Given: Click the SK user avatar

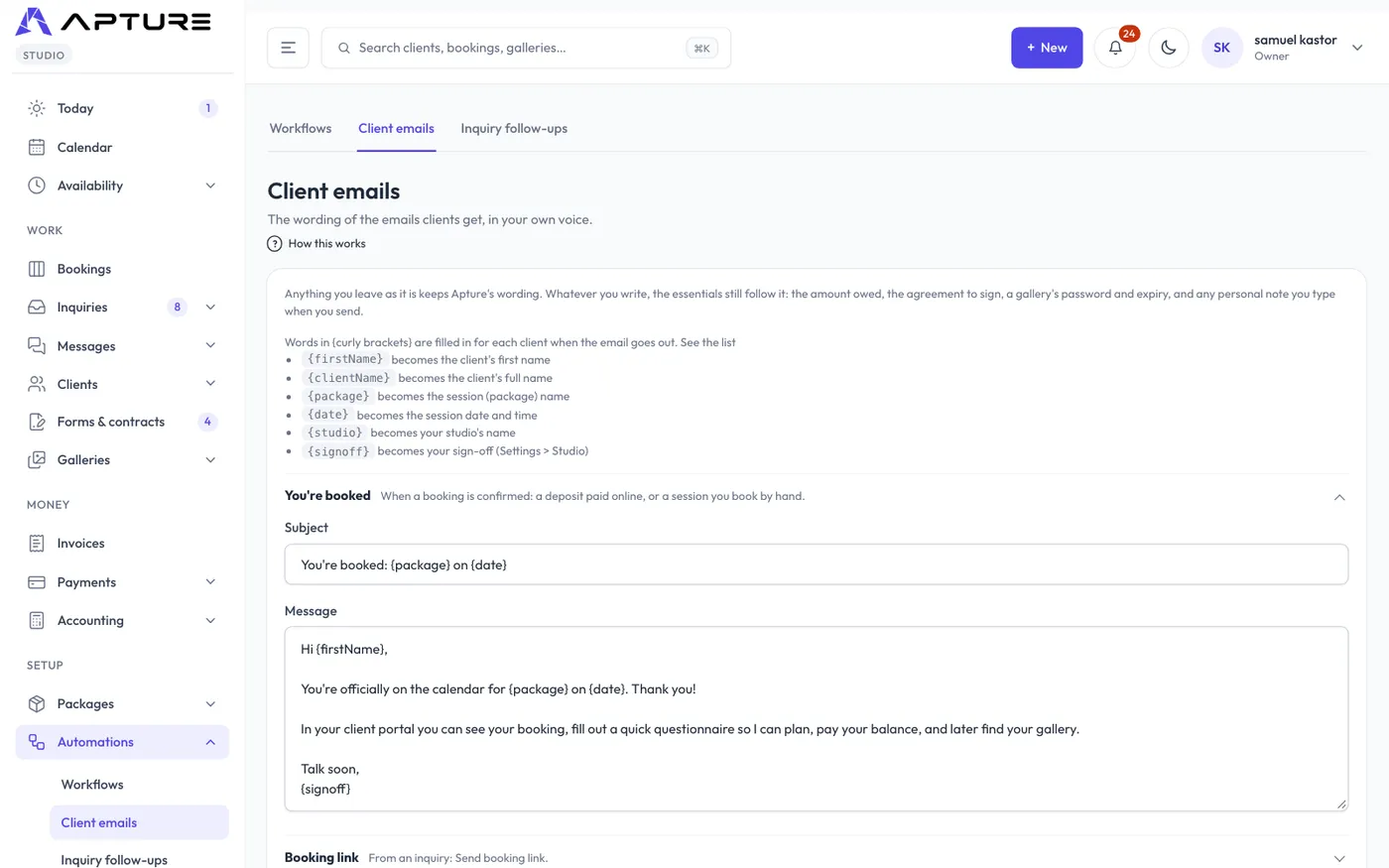Looking at the screenshot, I should [x=1222, y=48].
